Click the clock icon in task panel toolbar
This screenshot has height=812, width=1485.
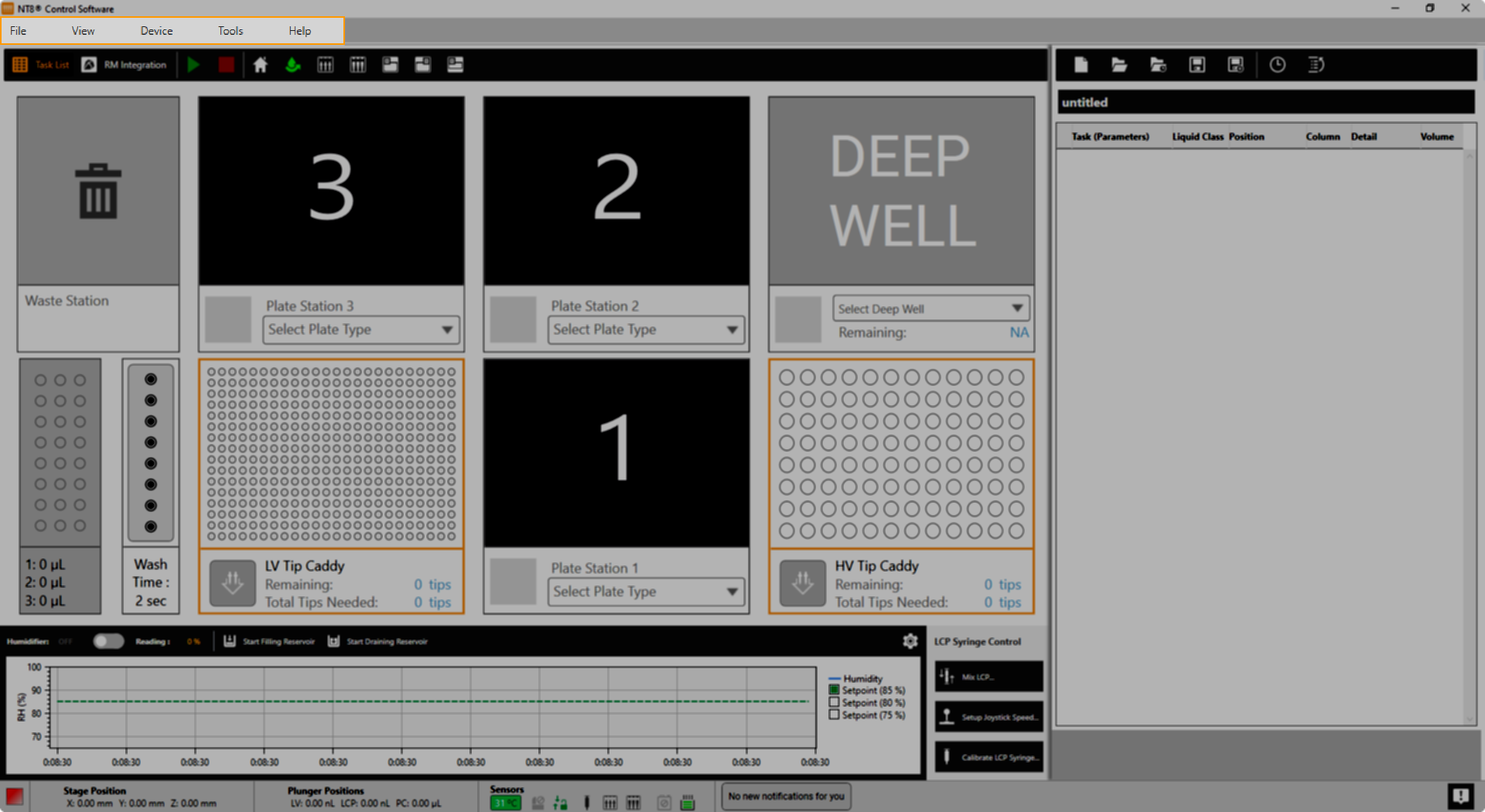pyautogui.click(x=1277, y=65)
